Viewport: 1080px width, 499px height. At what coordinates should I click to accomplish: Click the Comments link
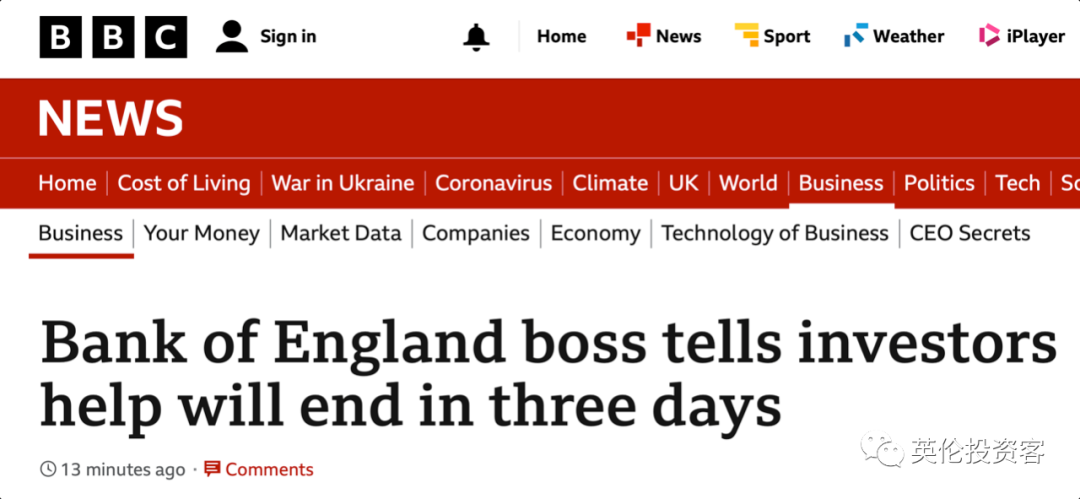tap(269, 469)
